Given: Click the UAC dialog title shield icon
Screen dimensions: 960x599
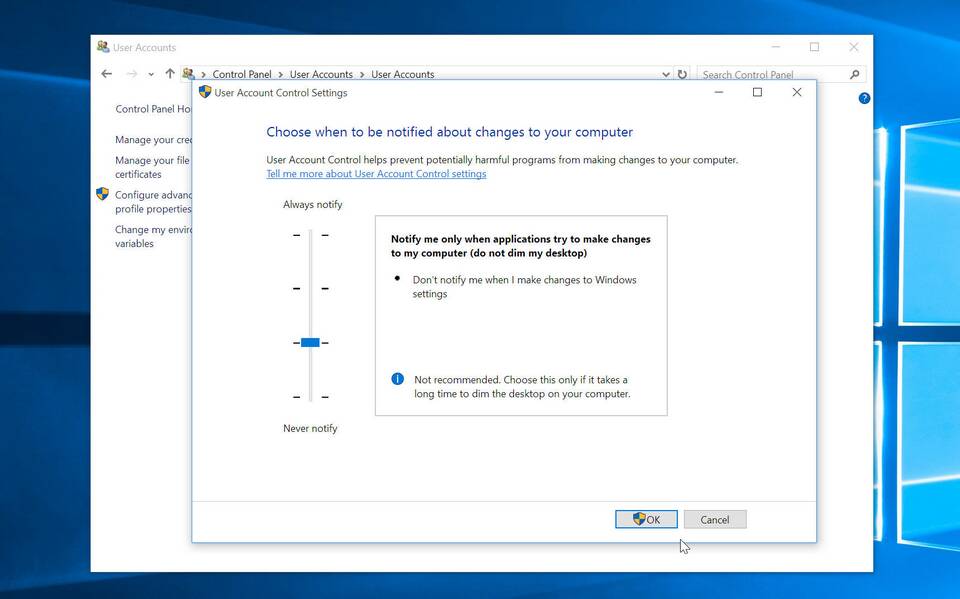Looking at the screenshot, I should tap(205, 92).
